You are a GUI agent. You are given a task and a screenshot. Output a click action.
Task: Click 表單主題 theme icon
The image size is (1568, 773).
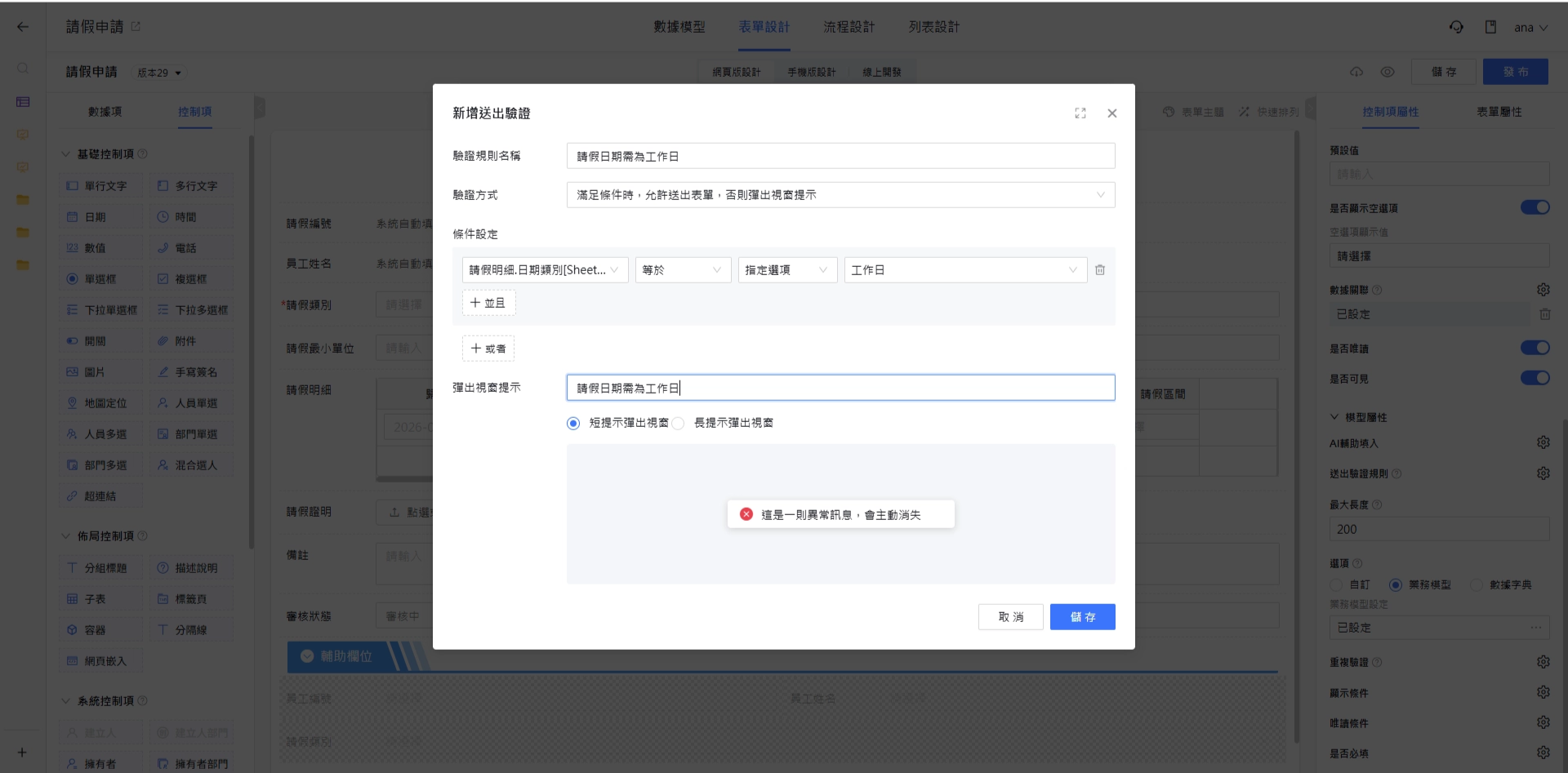click(x=1169, y=112)
